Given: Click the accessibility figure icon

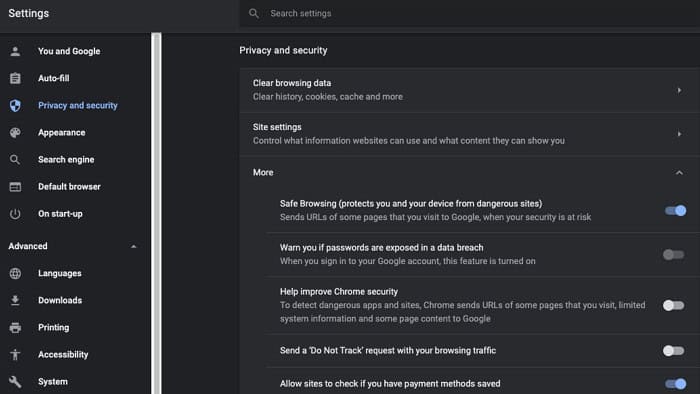Looking at the screenshot, I should point(15,354).
